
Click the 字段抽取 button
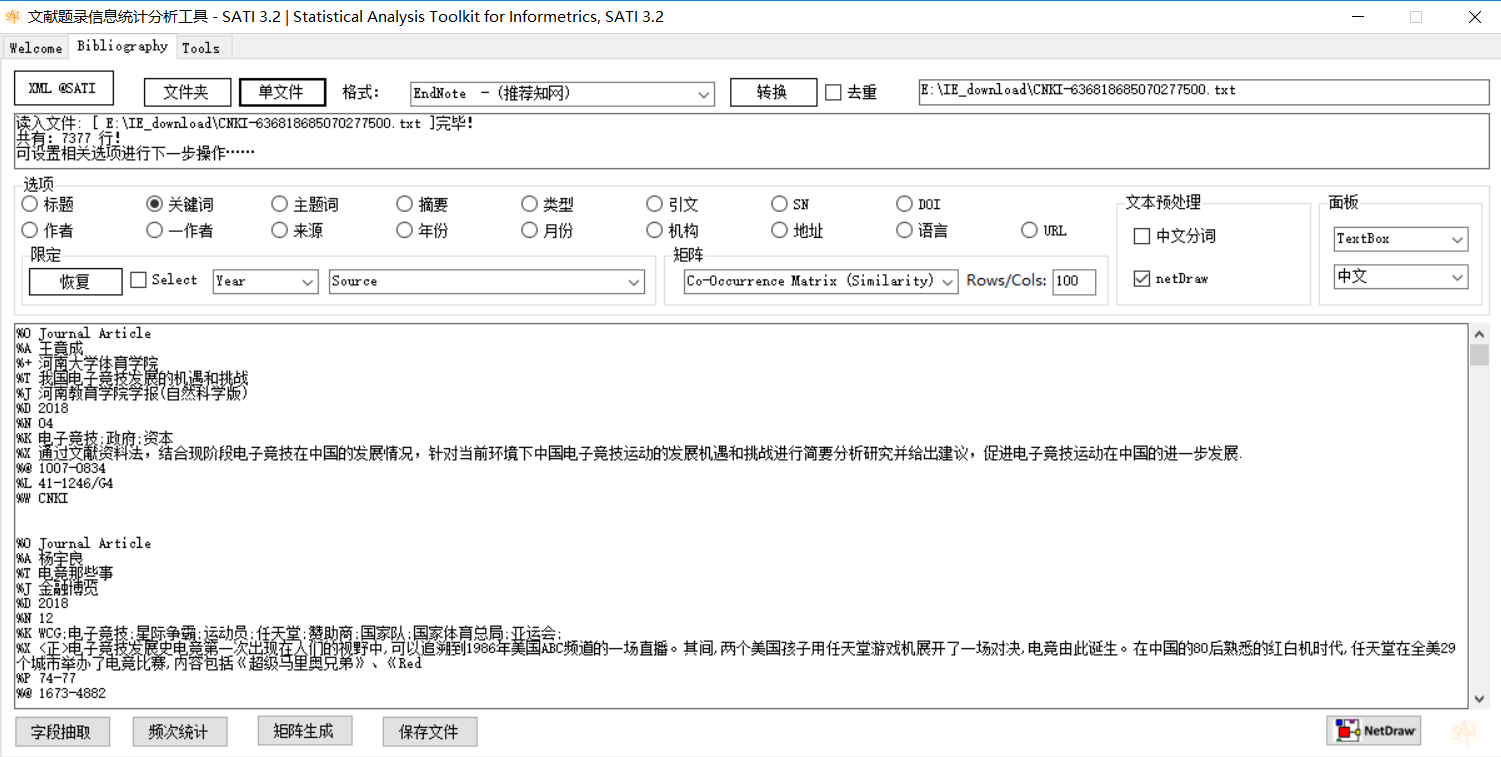point(62,732)
